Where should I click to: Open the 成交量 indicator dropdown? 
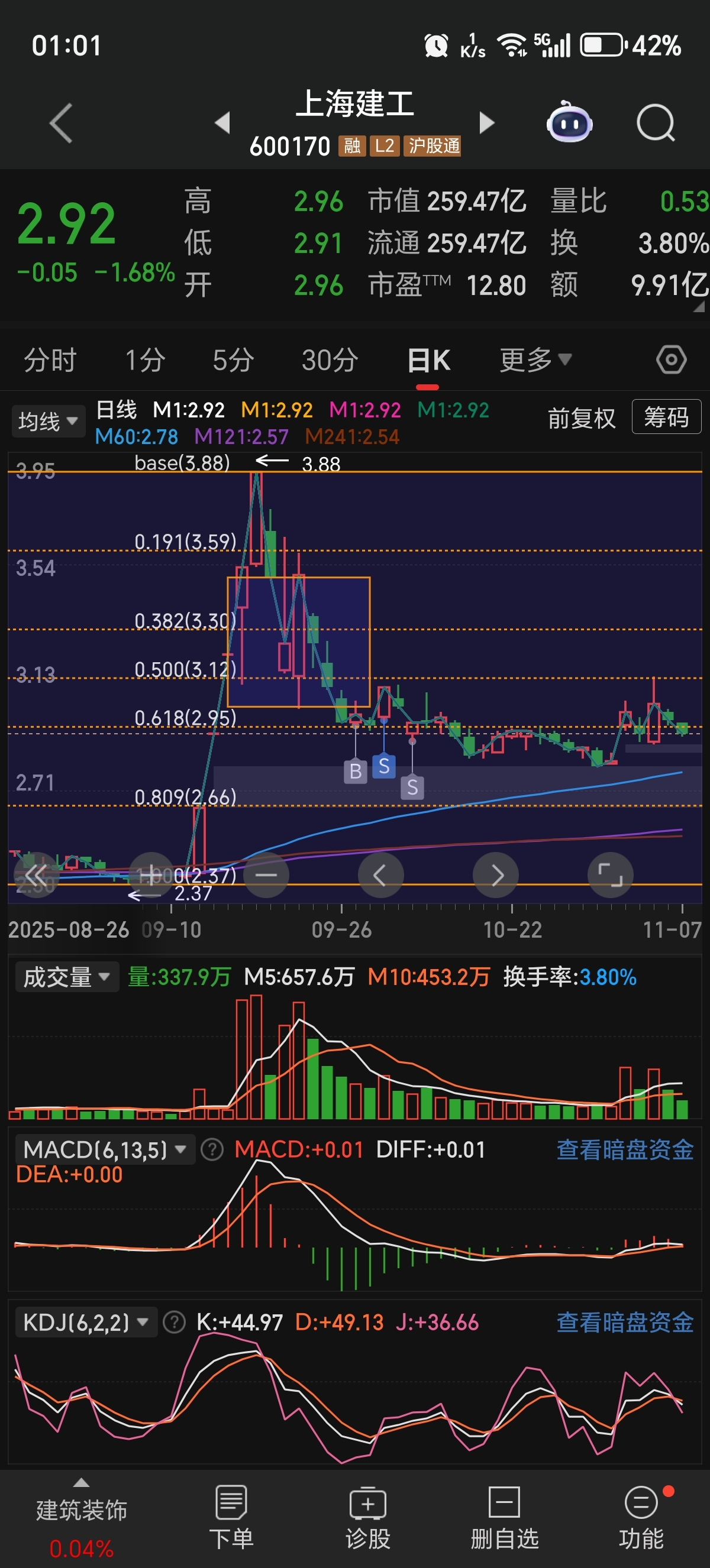click(x=66, y=977)
